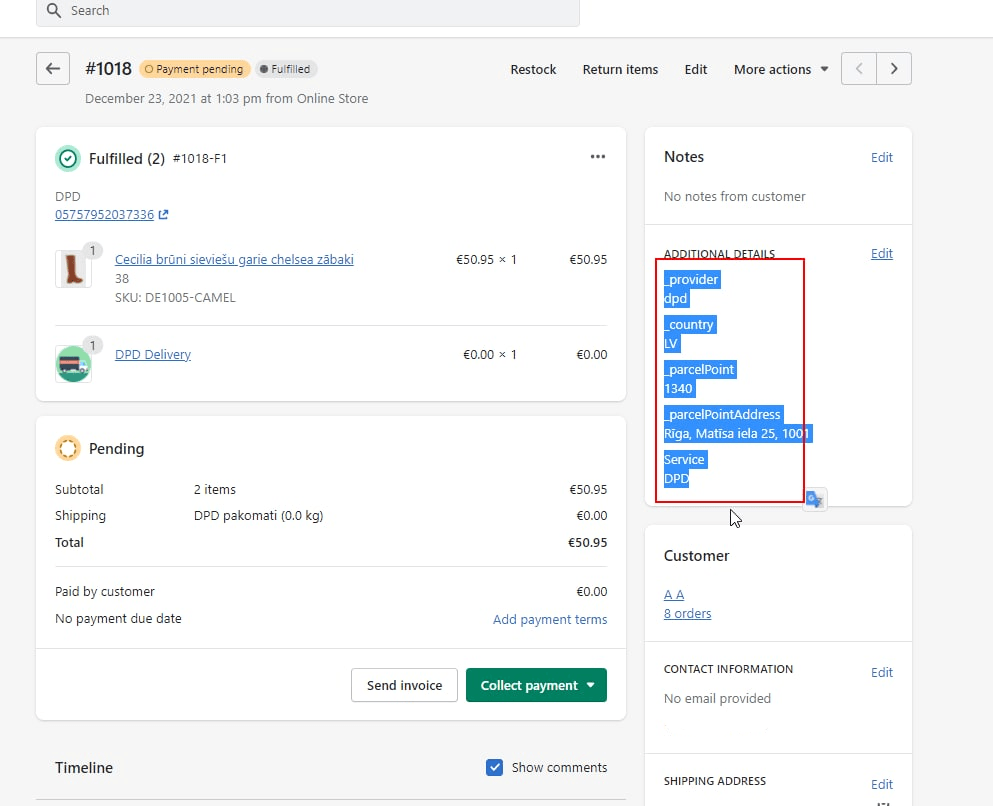This screenshot has width=993, height=806.
Task: Expand the More actions dropdown
Action: [781, 69]
